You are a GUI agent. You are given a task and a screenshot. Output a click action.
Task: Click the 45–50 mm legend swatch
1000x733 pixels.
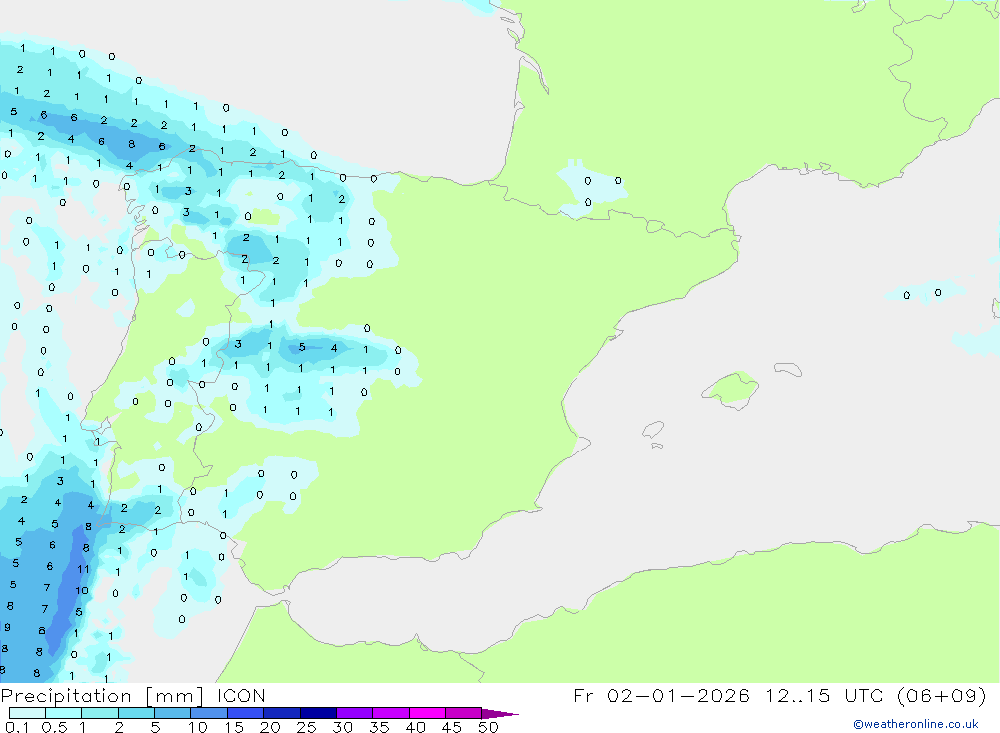[x=464, y=713]
